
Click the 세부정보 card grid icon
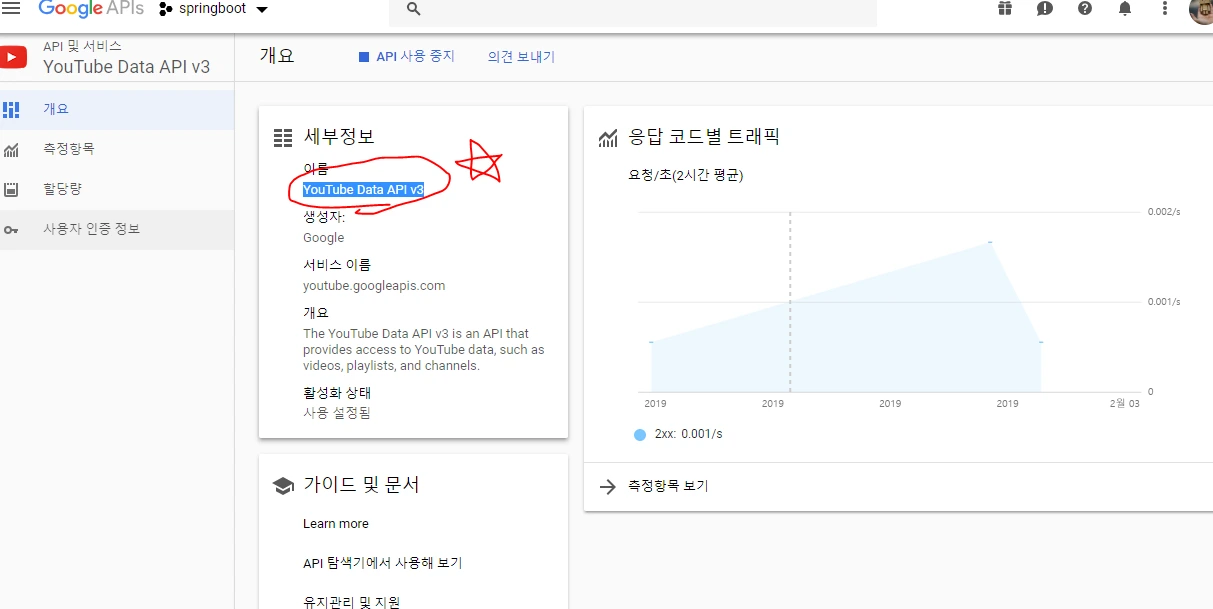283,138
